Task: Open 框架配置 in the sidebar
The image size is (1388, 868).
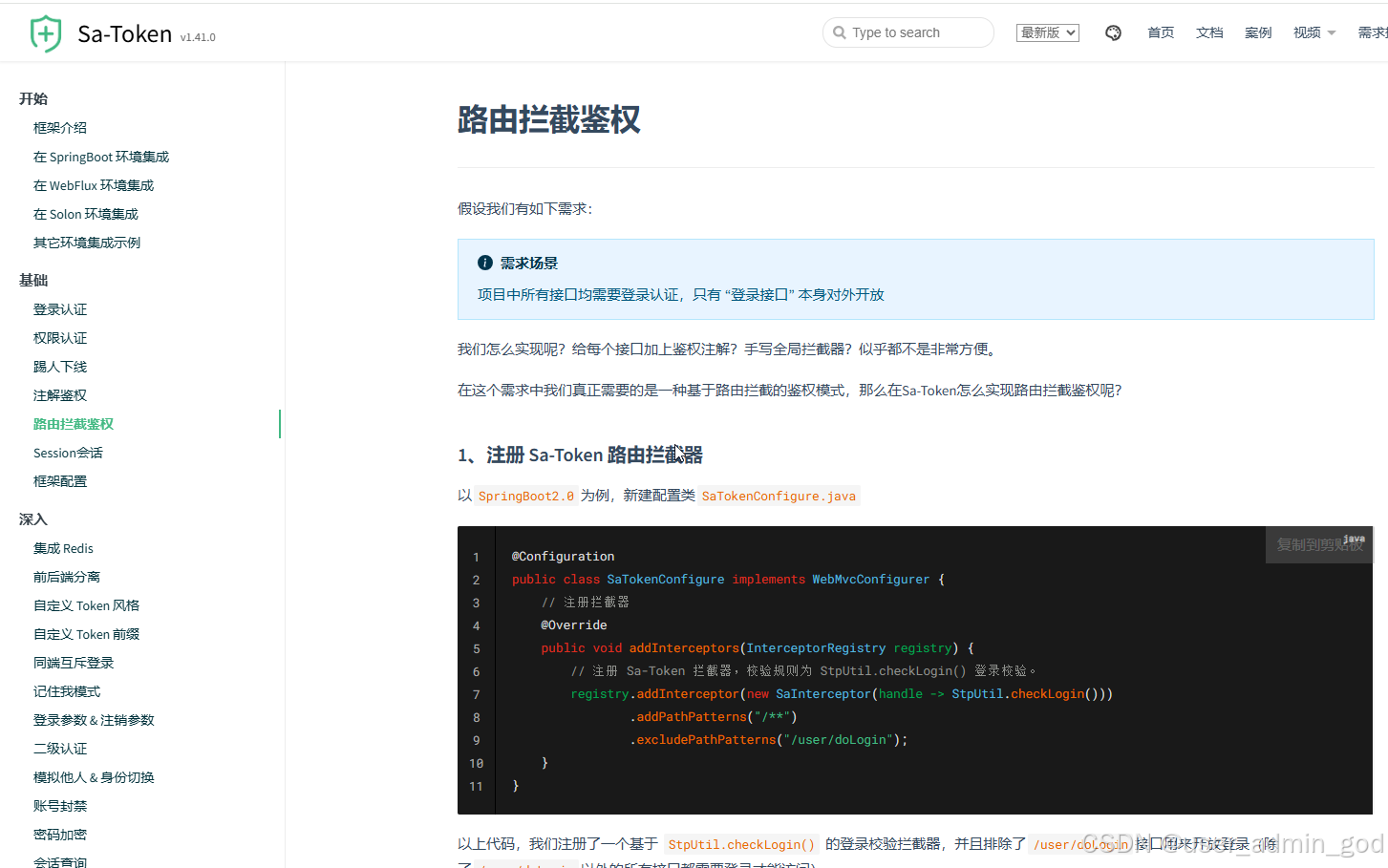Action: 60,481
